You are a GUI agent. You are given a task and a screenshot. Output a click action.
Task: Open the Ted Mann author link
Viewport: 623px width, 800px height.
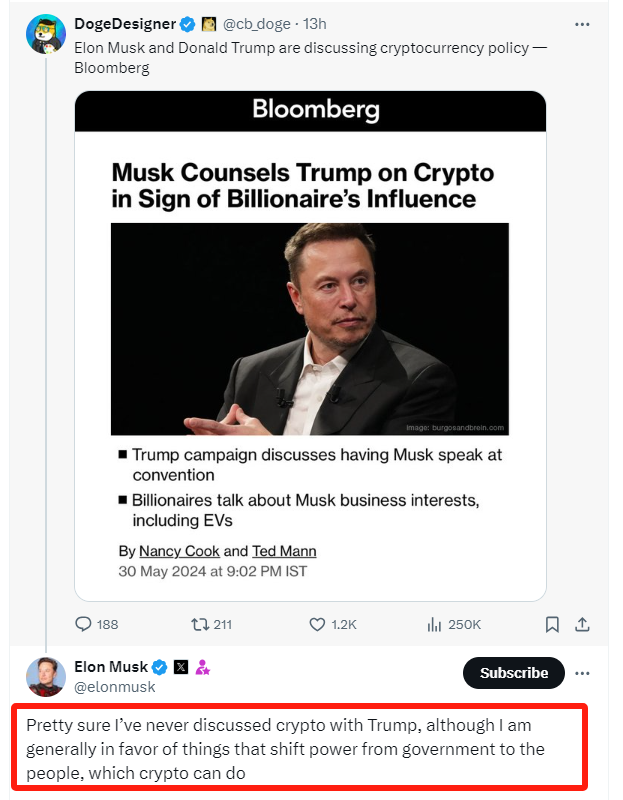tap(284, 551)
